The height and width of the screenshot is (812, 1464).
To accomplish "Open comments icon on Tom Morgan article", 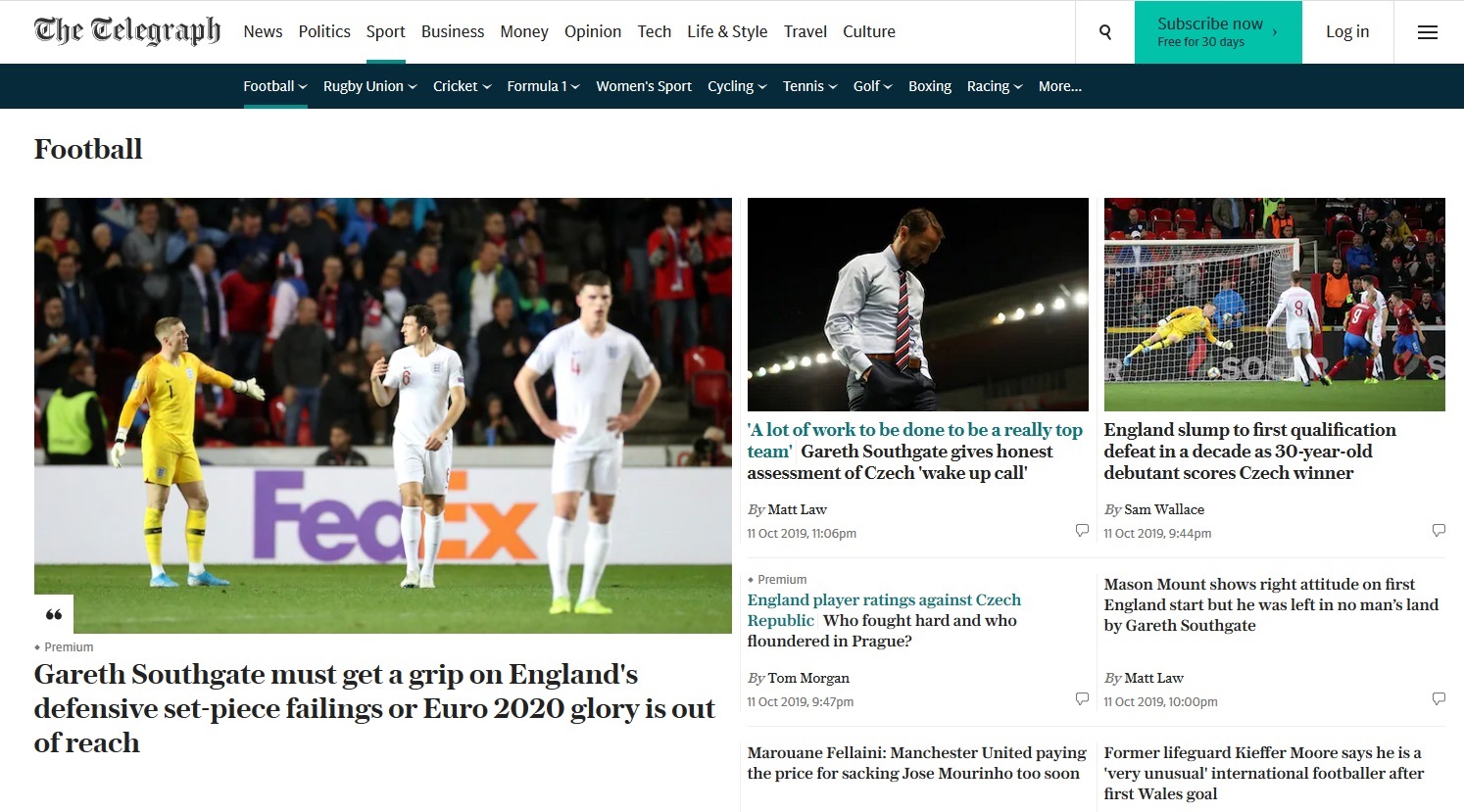I will tap(1082, 698).
